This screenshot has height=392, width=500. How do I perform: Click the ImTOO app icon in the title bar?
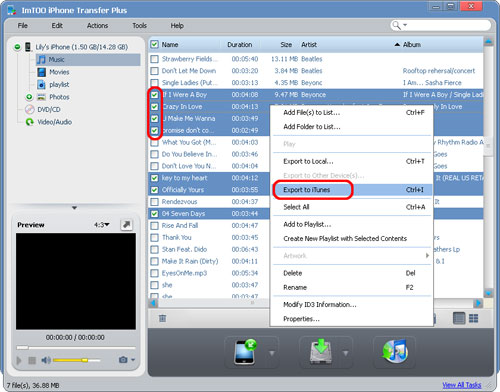point(12,10)
